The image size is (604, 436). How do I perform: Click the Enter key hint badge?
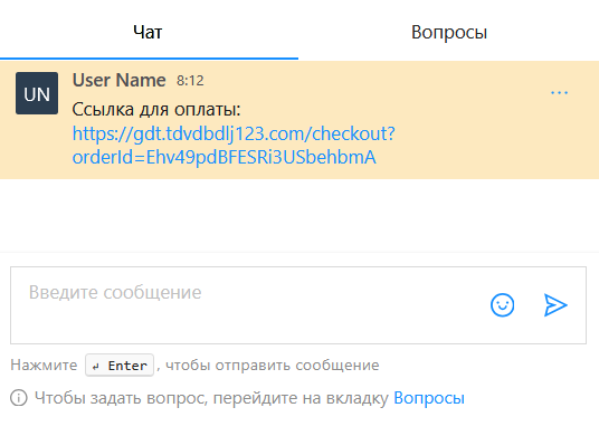click(120, 366)
